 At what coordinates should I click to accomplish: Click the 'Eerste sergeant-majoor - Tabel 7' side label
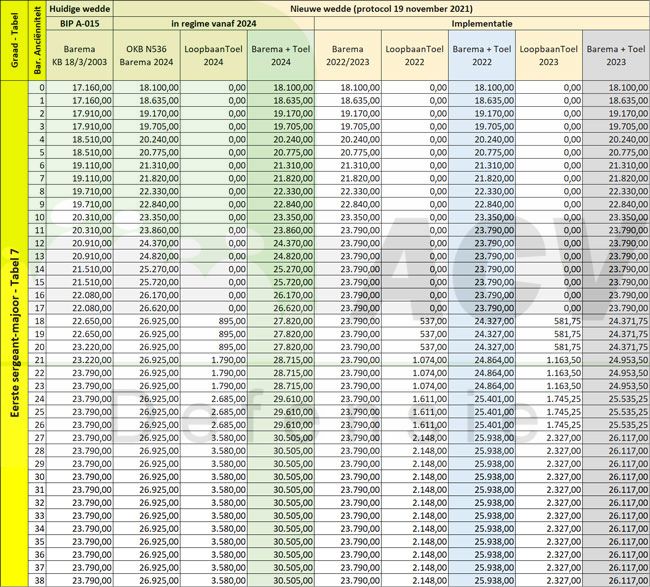pyautogui.click(x=14, y=334)
